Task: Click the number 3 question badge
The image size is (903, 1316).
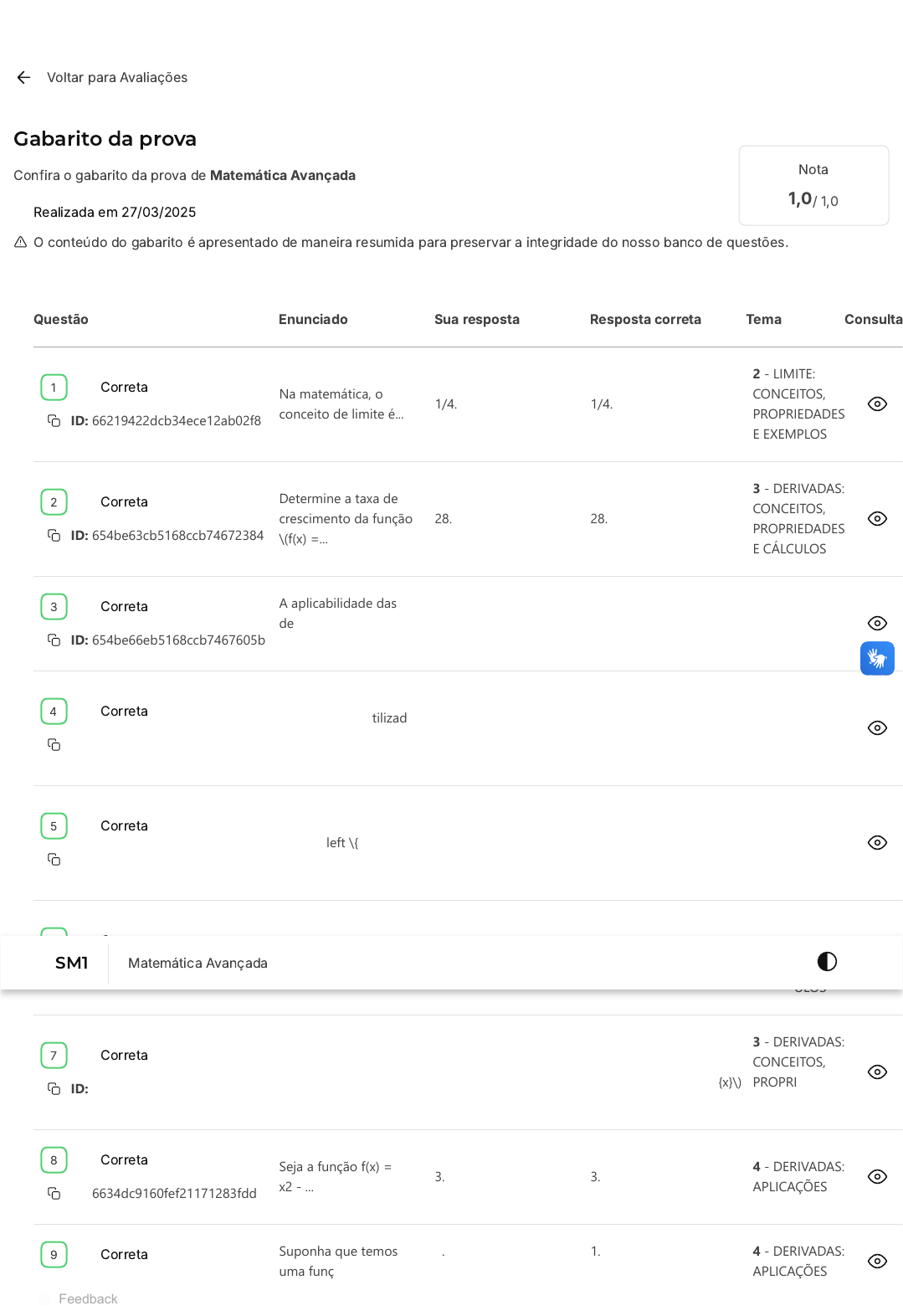Action: click(x=54, y=607)
